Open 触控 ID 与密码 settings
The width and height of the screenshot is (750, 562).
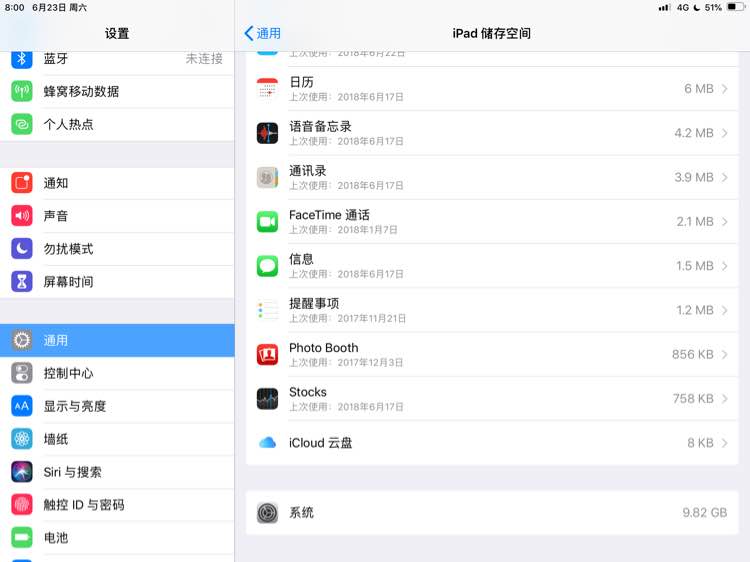[117, 505]
